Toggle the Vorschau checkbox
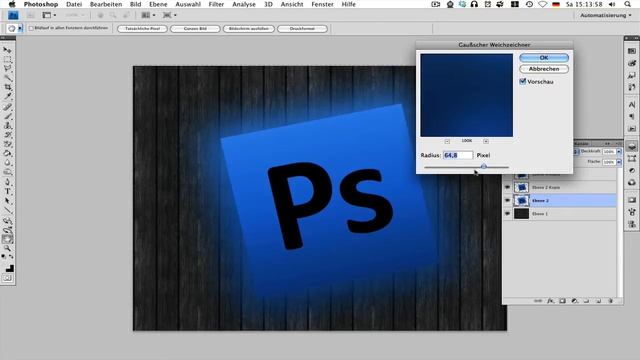This screenshot has height=360, width=640. click(x=522, y=82)
